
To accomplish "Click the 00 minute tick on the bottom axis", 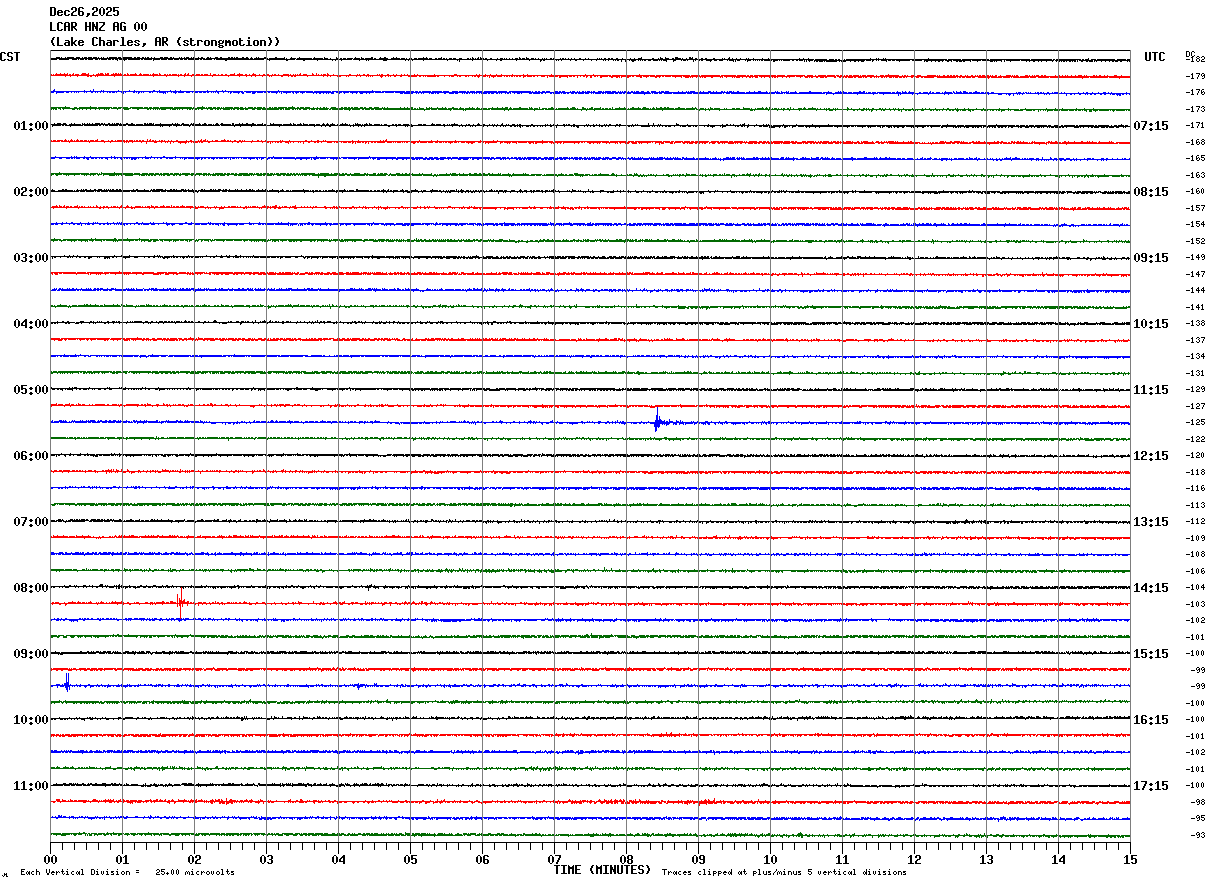I will coord(50,859).
